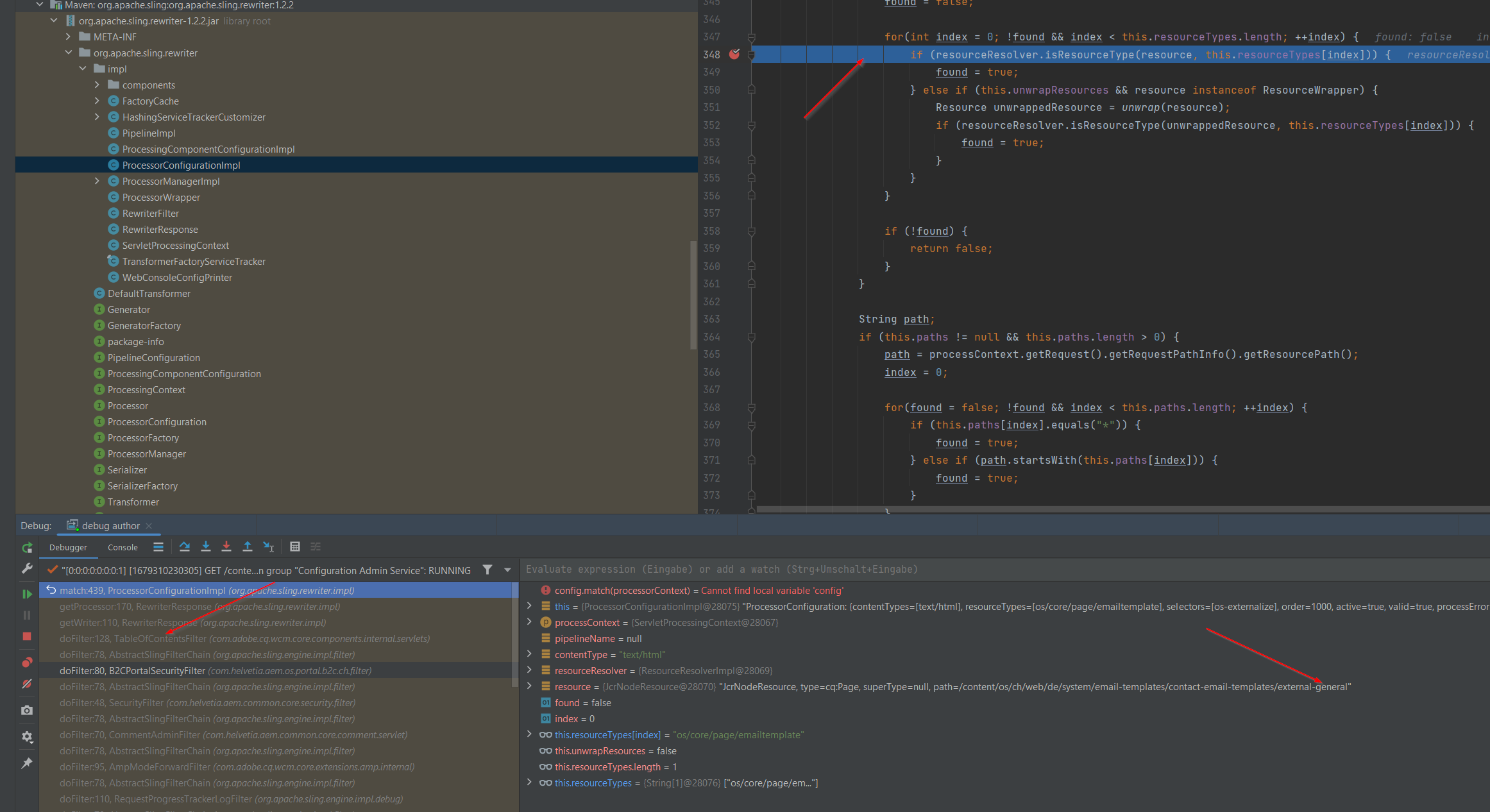1490x812 pixels.
Task: Click the Step Over icon
Action: (185, 546)
